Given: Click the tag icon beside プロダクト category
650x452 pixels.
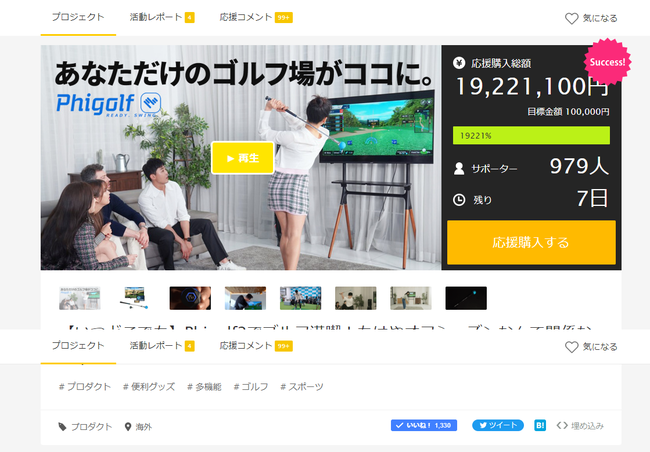Looking at the screenshot, I should 63,427.
